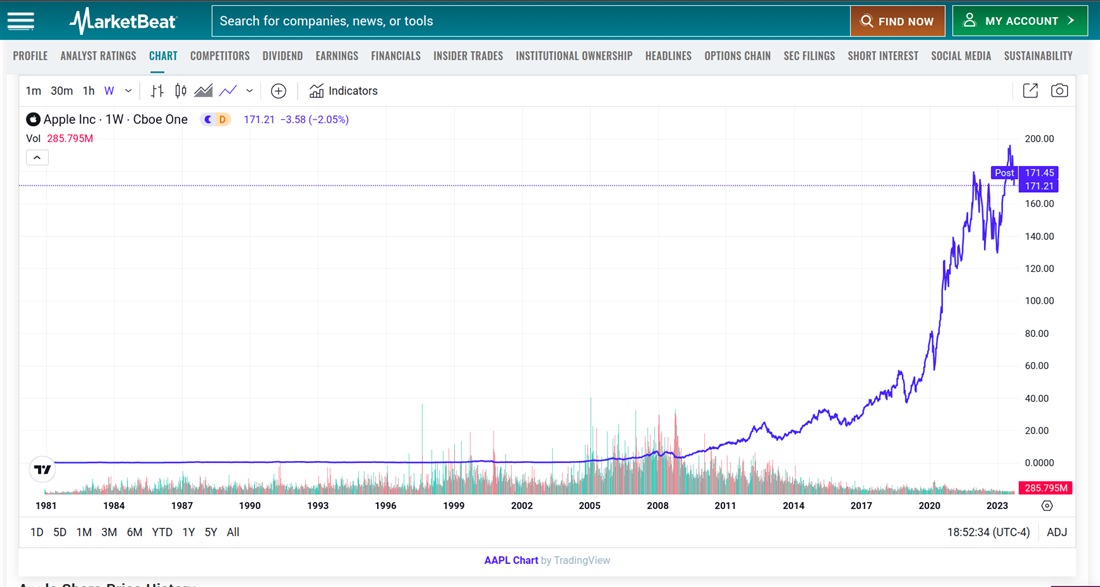Select the Area chart style icon

pyautogui.click(x=204, y=91)
